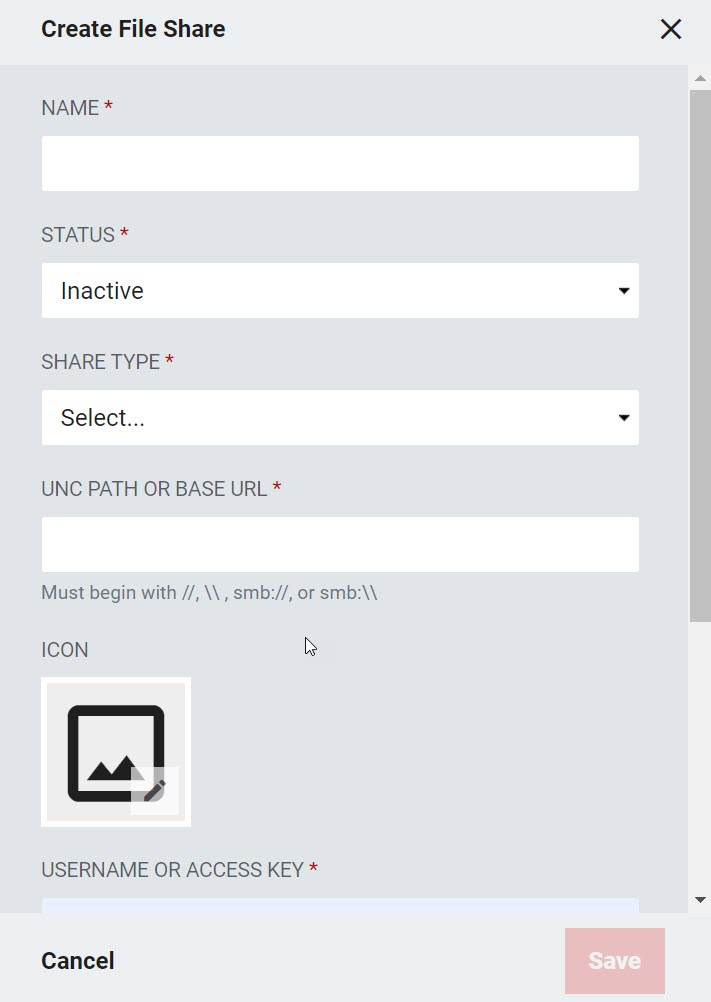Click the 'Must begin with' hint text
The height and width of the screenshot is (1002, 711).
[x=210, y=593]
